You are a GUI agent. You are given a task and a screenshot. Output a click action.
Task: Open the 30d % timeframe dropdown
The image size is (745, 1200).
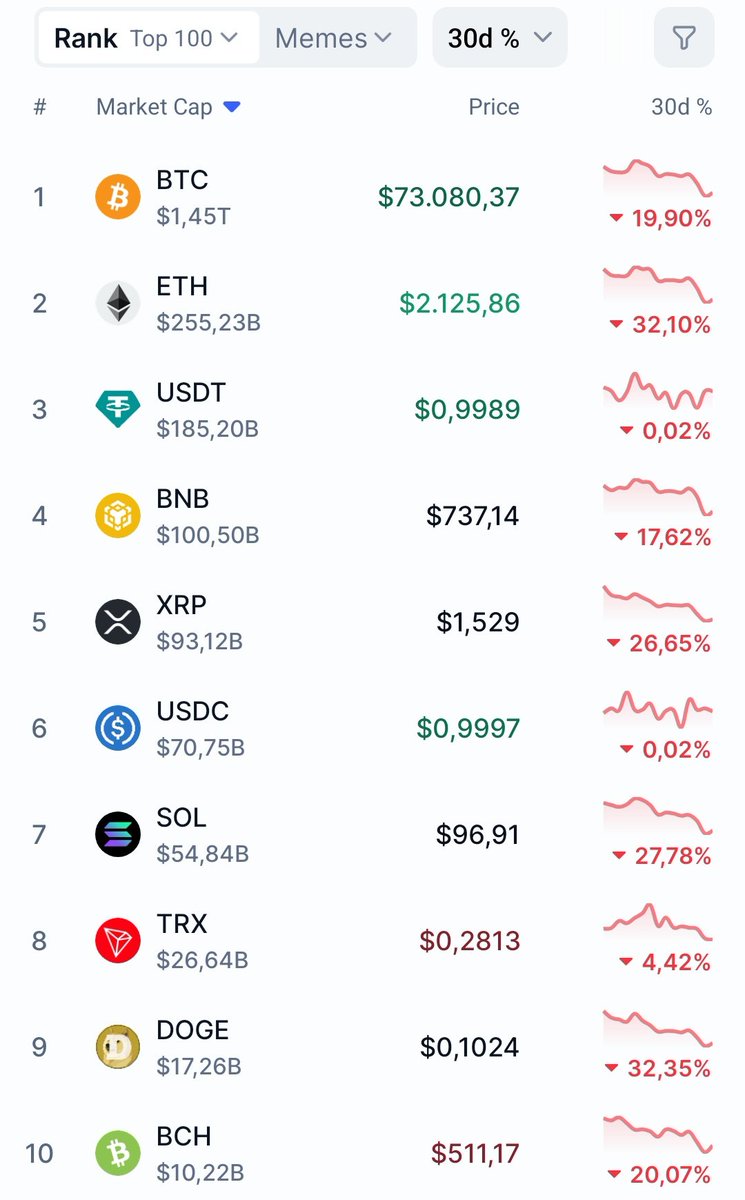499,39
